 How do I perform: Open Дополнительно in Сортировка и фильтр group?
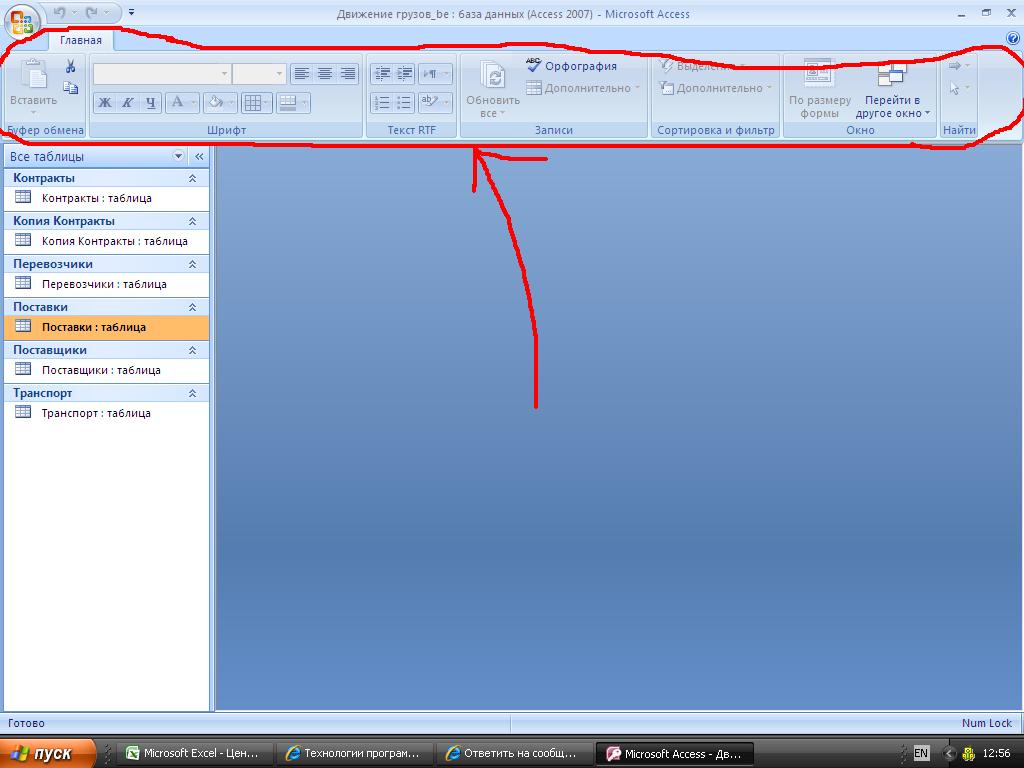(x=715, y=88)
